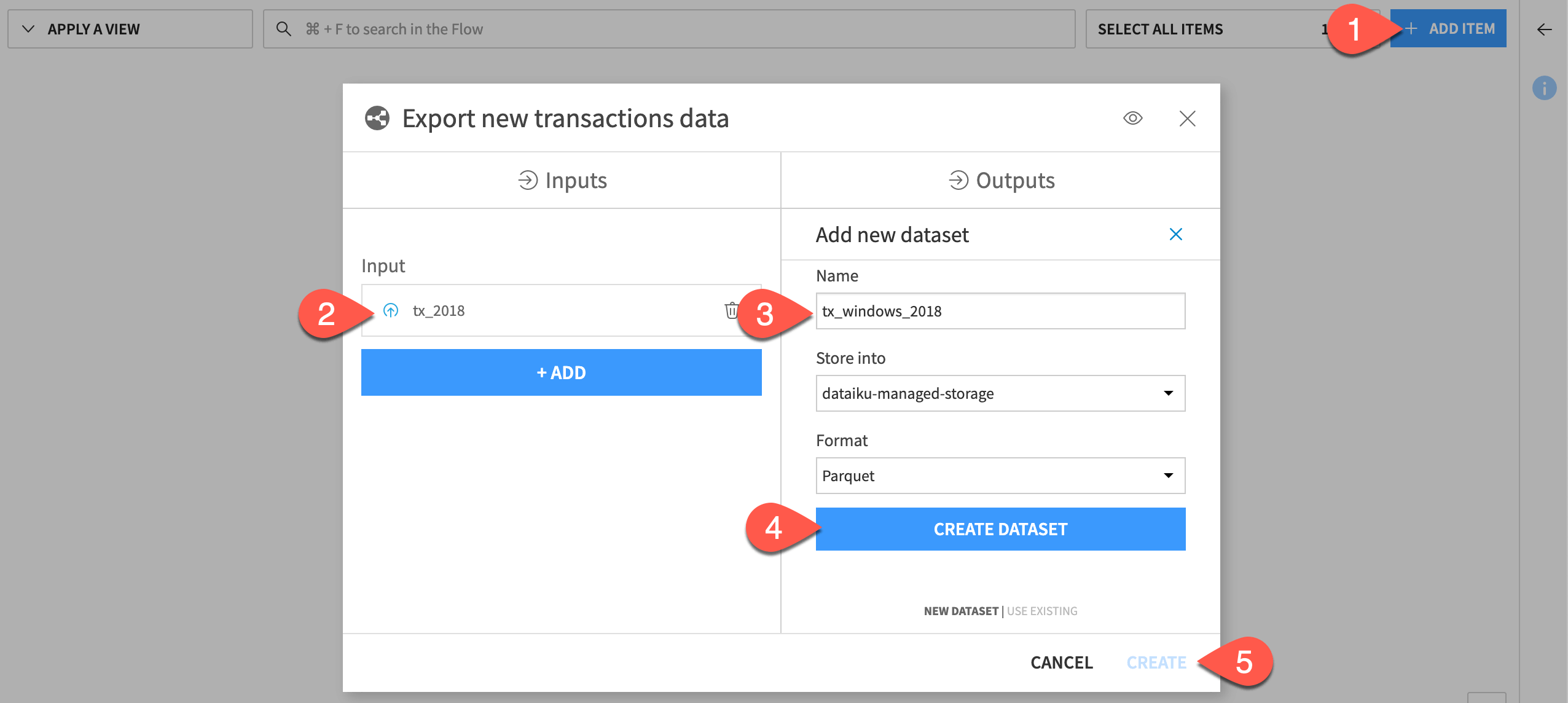Image resolution: width=1568 pixels, height=703 pixels.
Task: Click the recipe icon beside Export new transactions data
Action: click(x=377, y=118)
